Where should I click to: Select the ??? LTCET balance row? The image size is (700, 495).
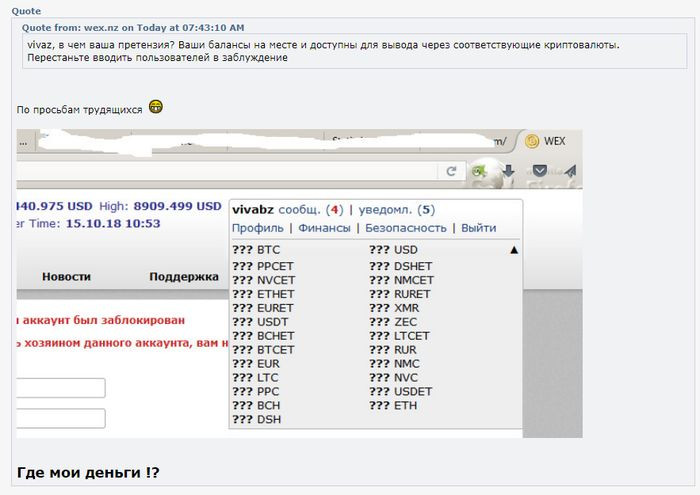pos(399,336)
